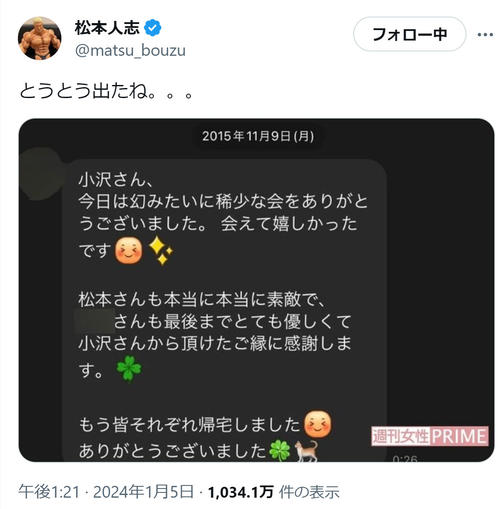500x509 pixels.
Task: Open the 午後1:21 post time link
Action: [x=49, y=492]
